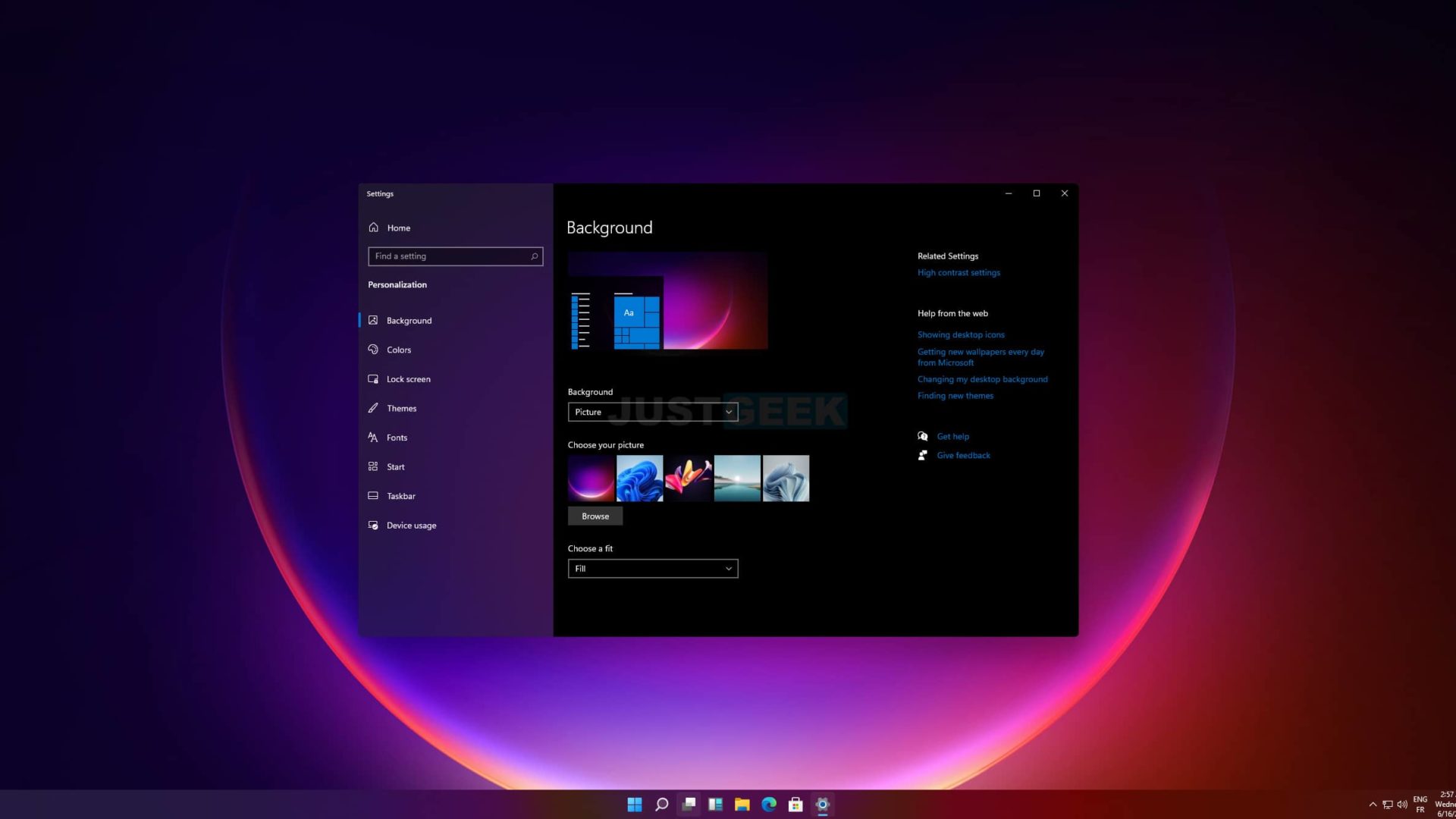The image size is (1456, 819).
Task: Select the colorful flower thumbnail wallpaper
Action: coord(688,478)
